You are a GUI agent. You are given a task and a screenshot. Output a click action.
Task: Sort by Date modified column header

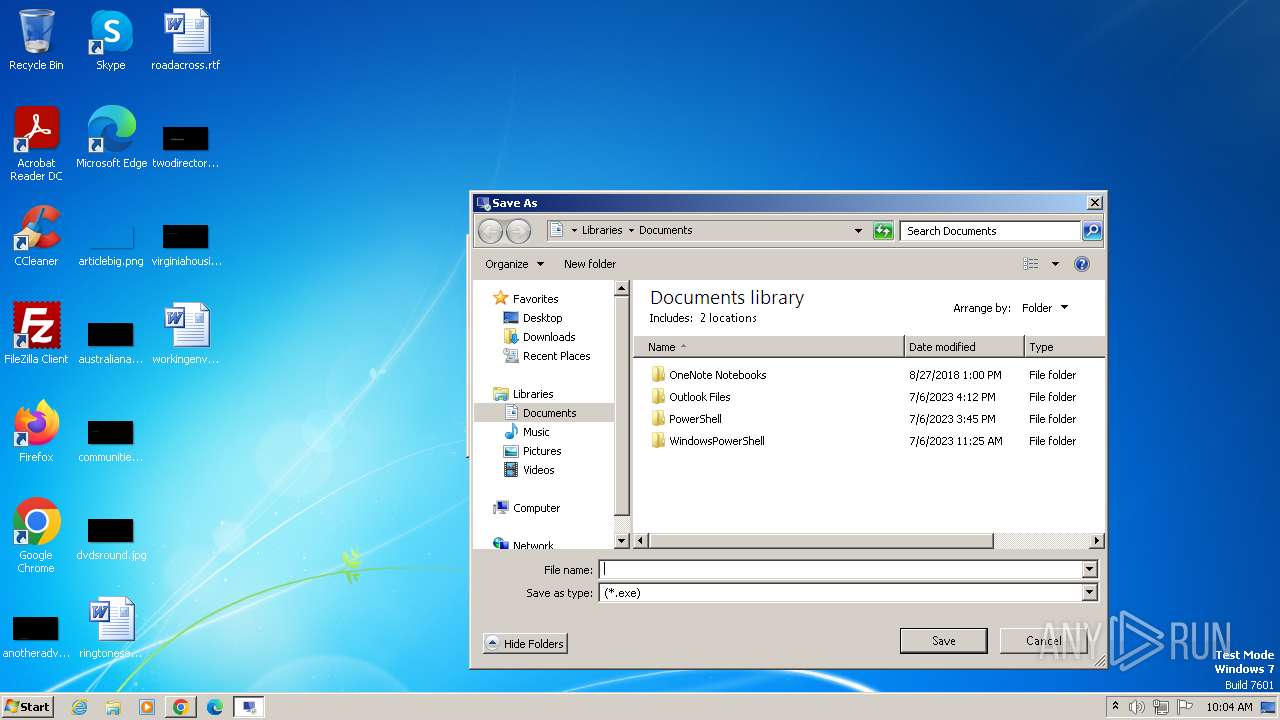964,347
